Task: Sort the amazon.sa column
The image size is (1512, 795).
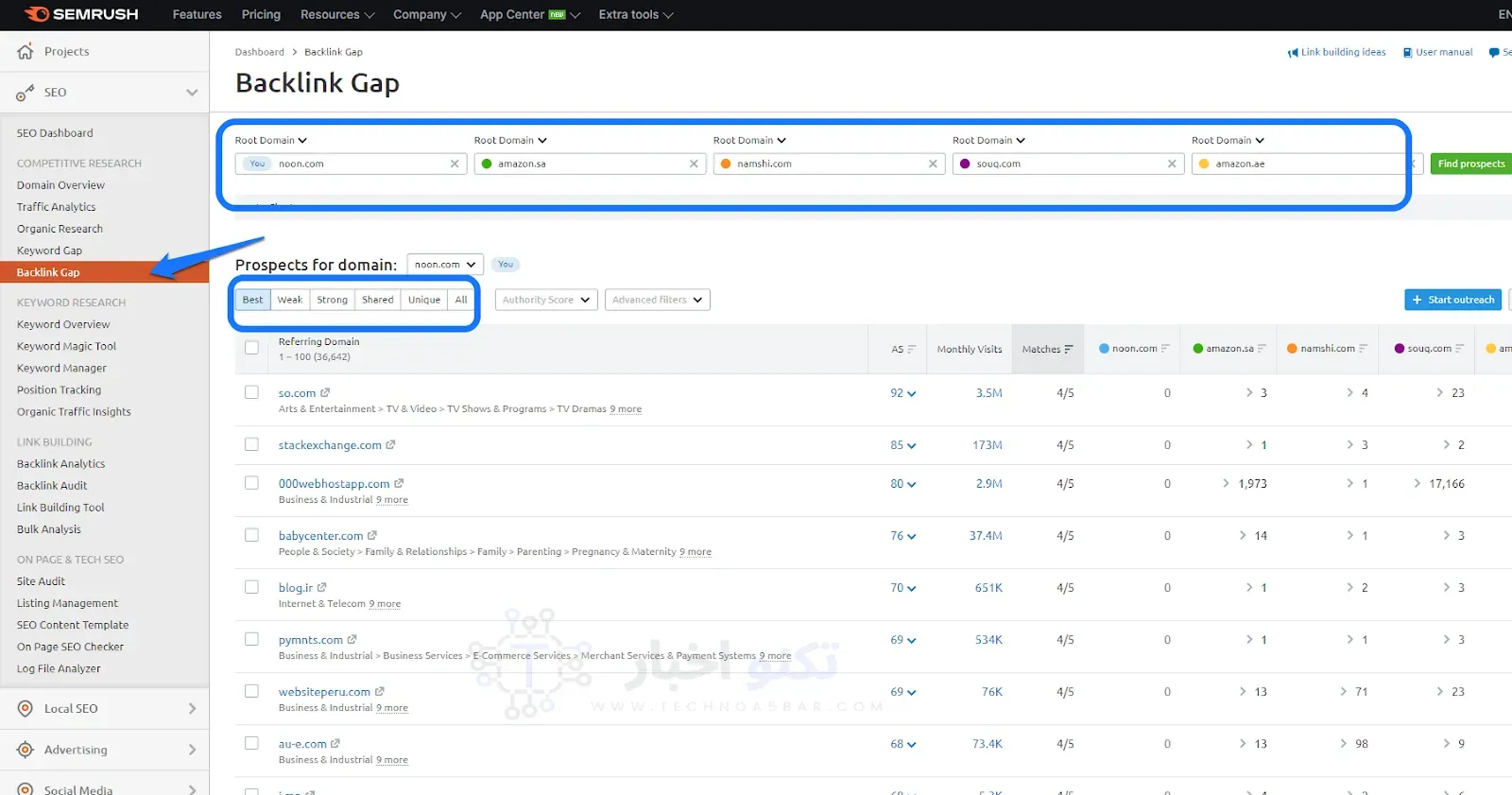Action: tap(1262, 349)
